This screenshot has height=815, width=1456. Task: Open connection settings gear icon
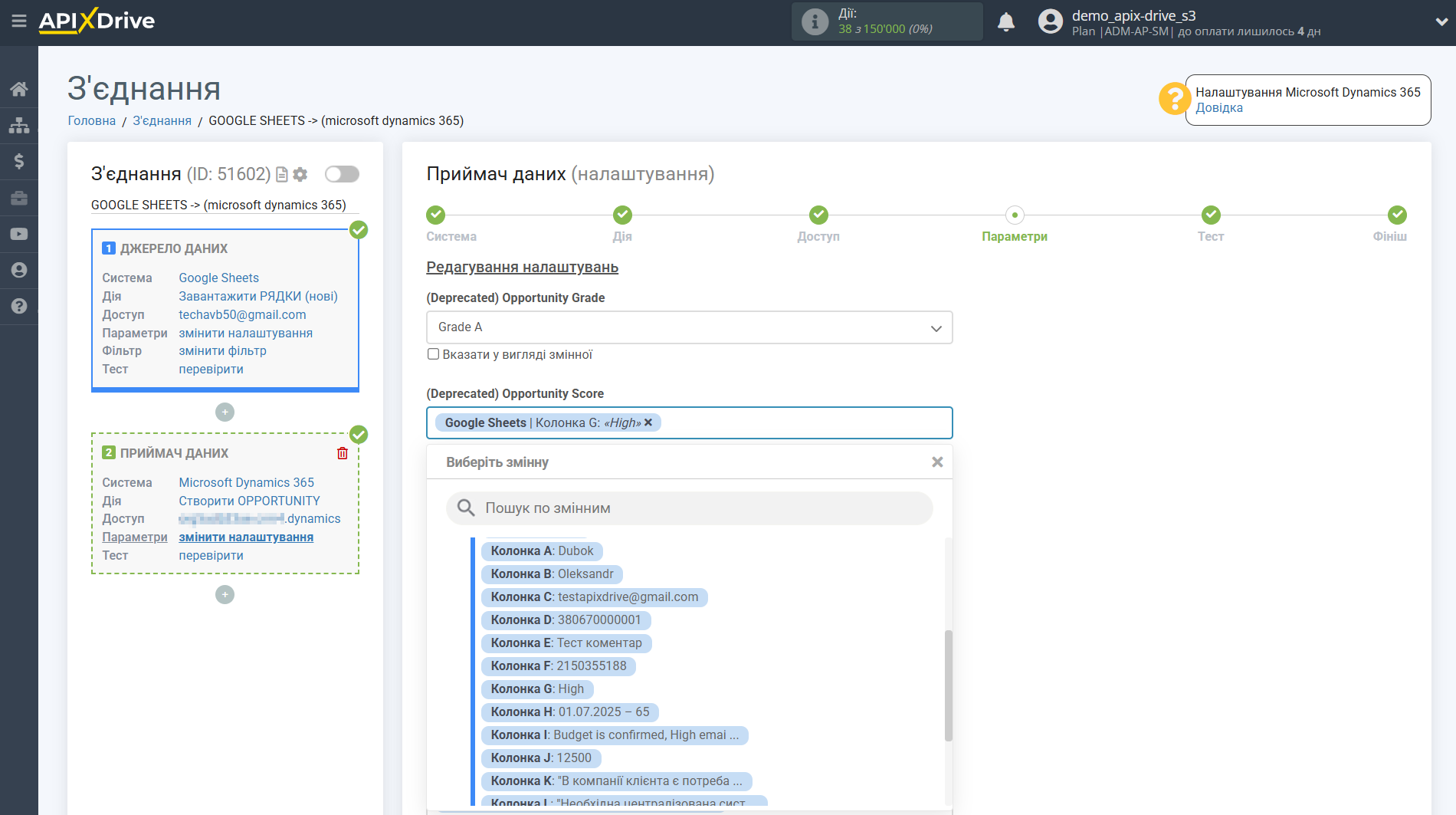(x=300, y=175)
